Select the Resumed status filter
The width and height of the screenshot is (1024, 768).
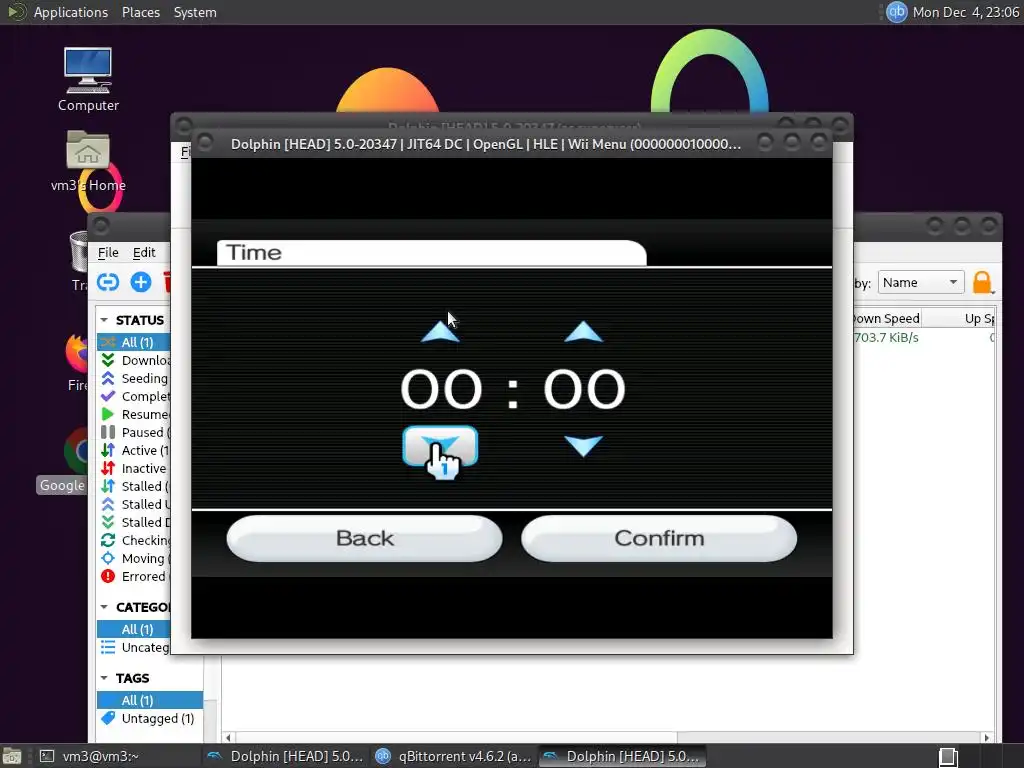(x=134, y=415)
